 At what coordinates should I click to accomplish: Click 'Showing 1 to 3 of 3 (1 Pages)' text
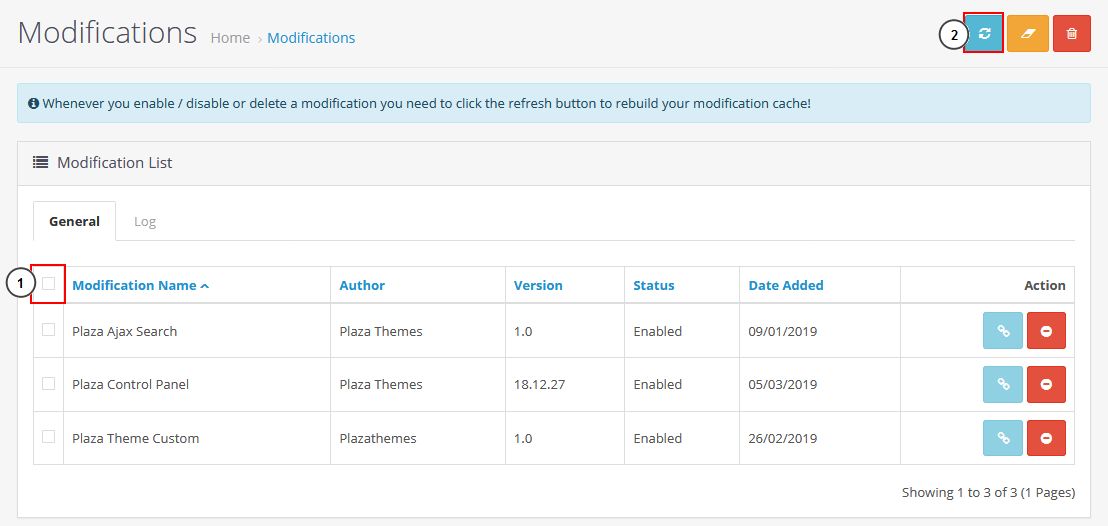click(x=989, y=493)
